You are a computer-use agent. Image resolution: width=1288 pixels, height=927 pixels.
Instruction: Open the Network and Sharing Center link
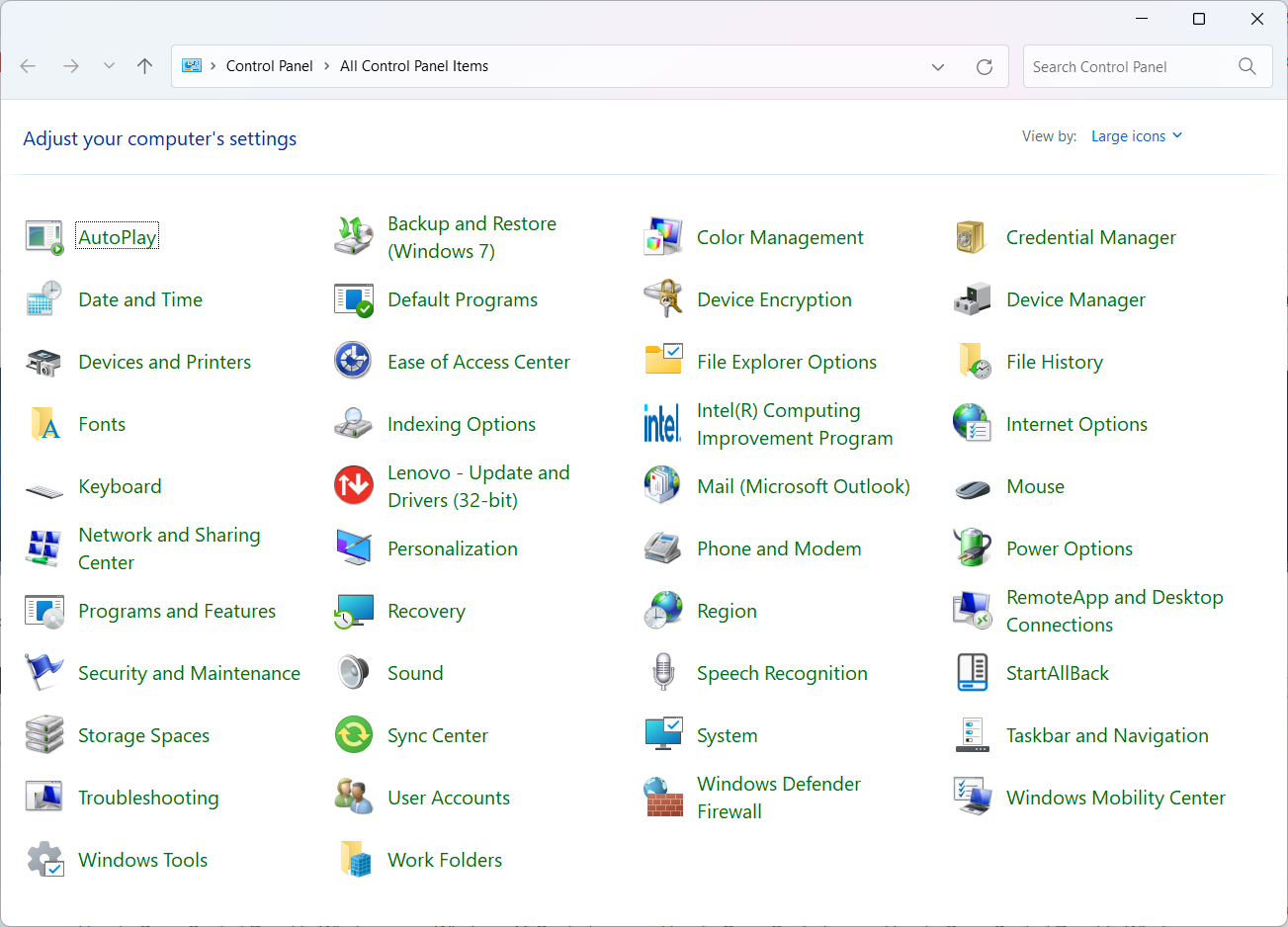coord(169,548)
